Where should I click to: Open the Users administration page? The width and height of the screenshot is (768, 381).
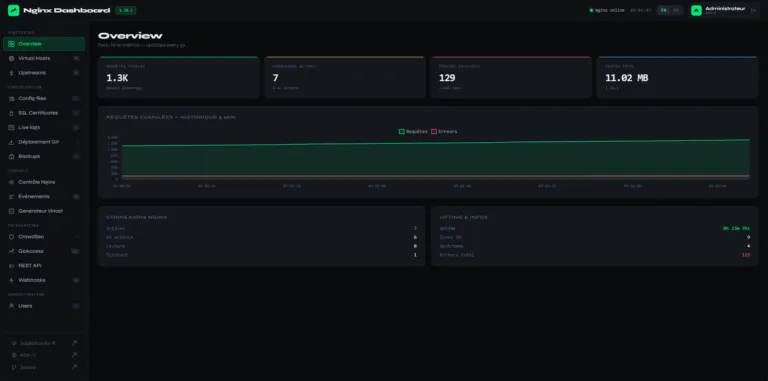pyautogui.click(x=44, y=306)
